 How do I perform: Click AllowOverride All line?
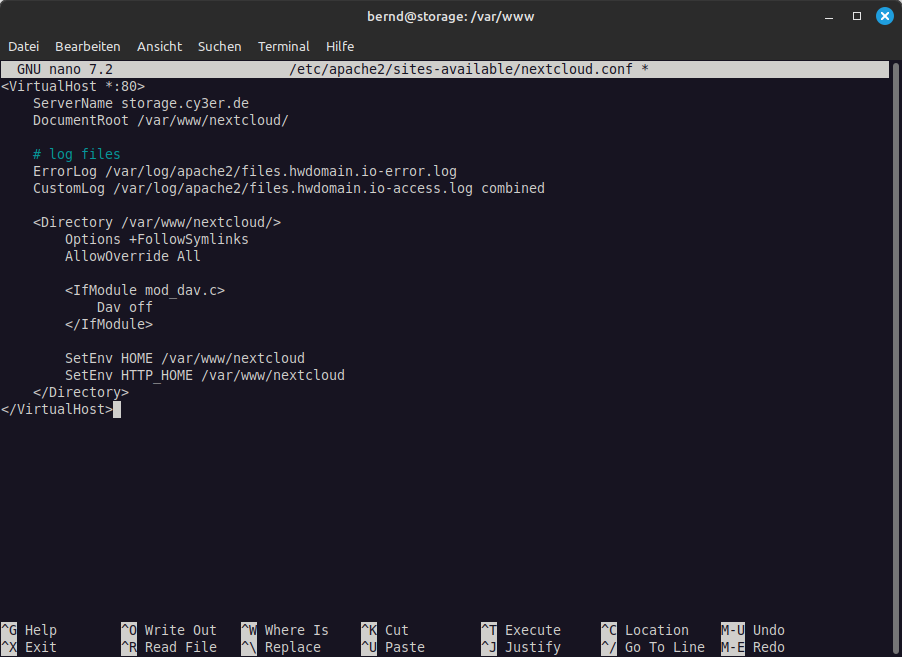coord(133,256)
